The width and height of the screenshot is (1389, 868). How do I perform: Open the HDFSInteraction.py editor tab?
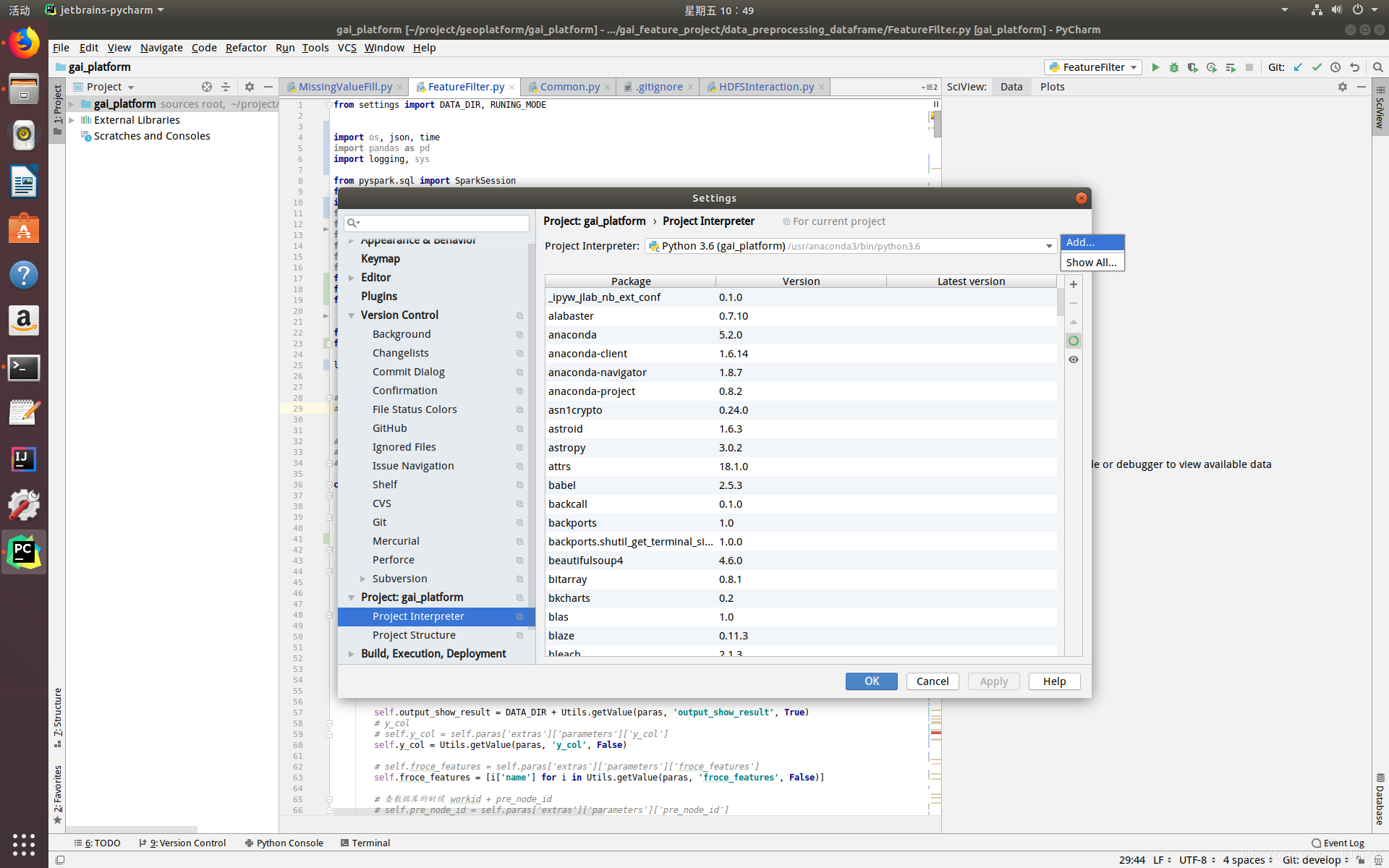coord(765,87)
